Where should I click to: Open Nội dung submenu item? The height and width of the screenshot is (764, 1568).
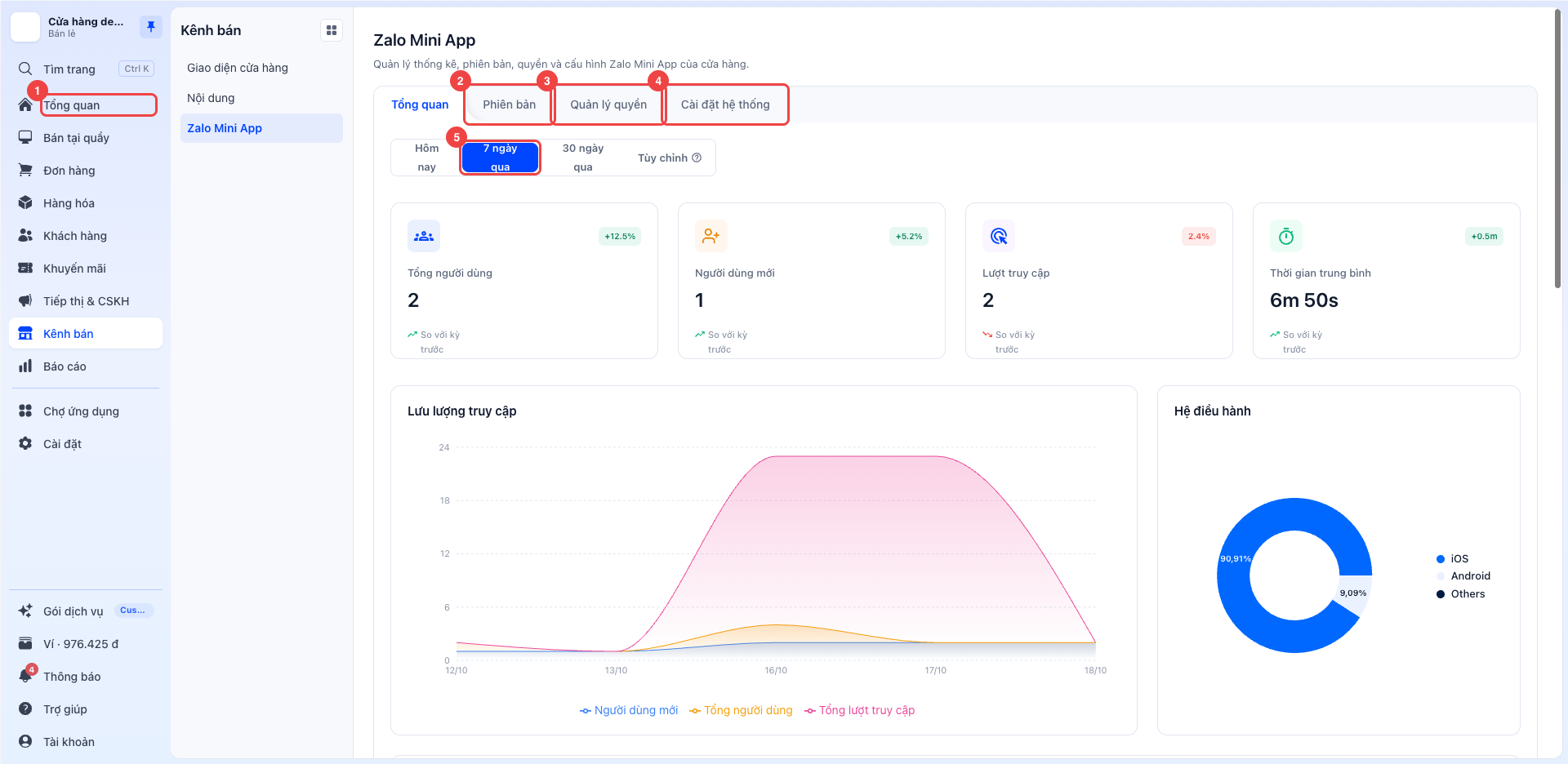[x=261, y=98]
